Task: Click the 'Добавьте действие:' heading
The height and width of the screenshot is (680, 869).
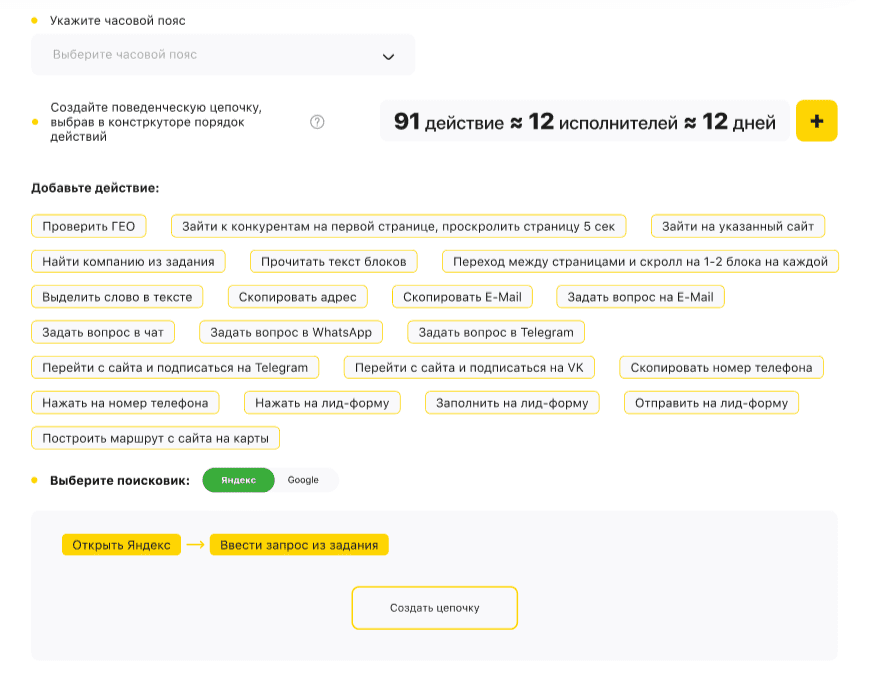Action: pos(95,188)
